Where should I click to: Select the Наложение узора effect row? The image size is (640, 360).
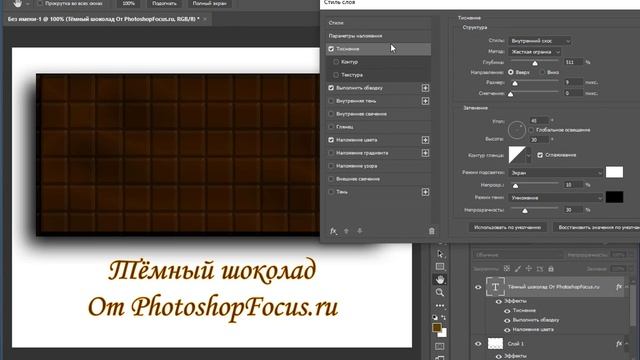click(x=378, y=166)
